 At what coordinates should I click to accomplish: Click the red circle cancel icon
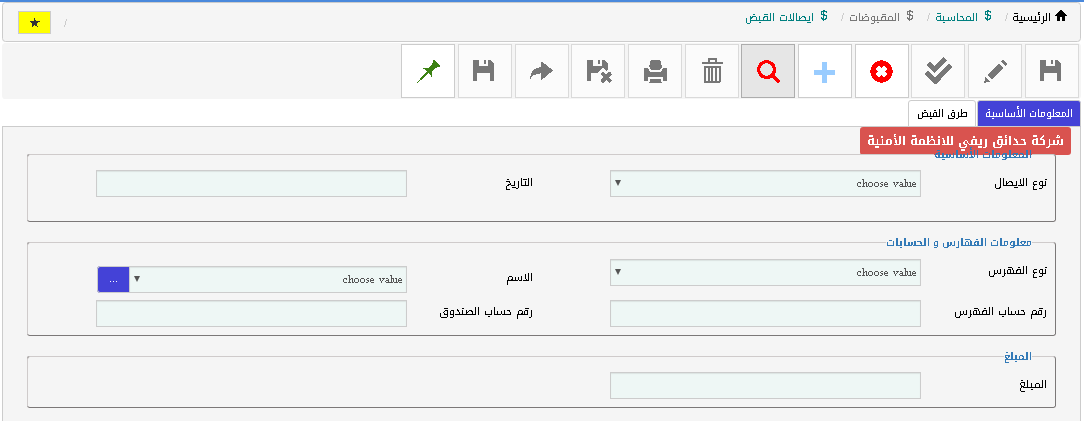pyautogui.click(x=881, y=71)
